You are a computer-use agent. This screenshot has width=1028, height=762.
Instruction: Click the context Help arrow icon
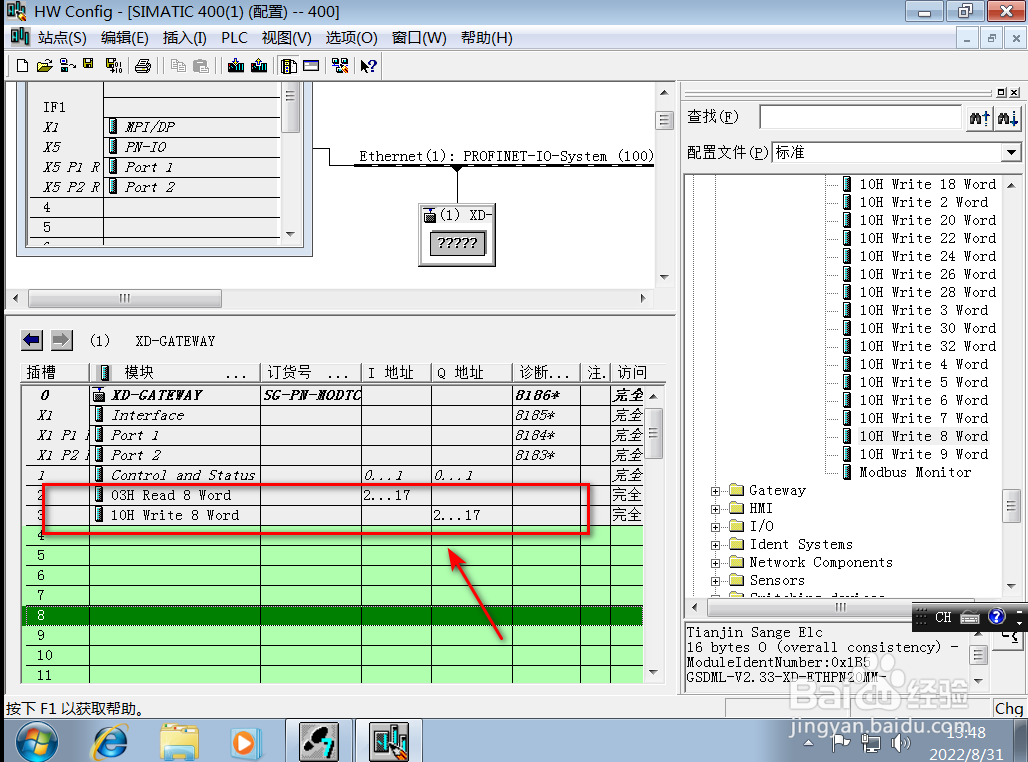point(368,66)
